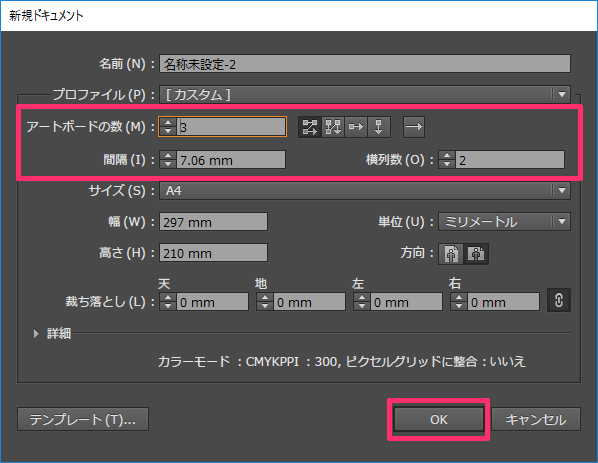This screenshot has width=598, height=463.
Task: Choose the arrange by column layout icon
Action: coord(379,127)
